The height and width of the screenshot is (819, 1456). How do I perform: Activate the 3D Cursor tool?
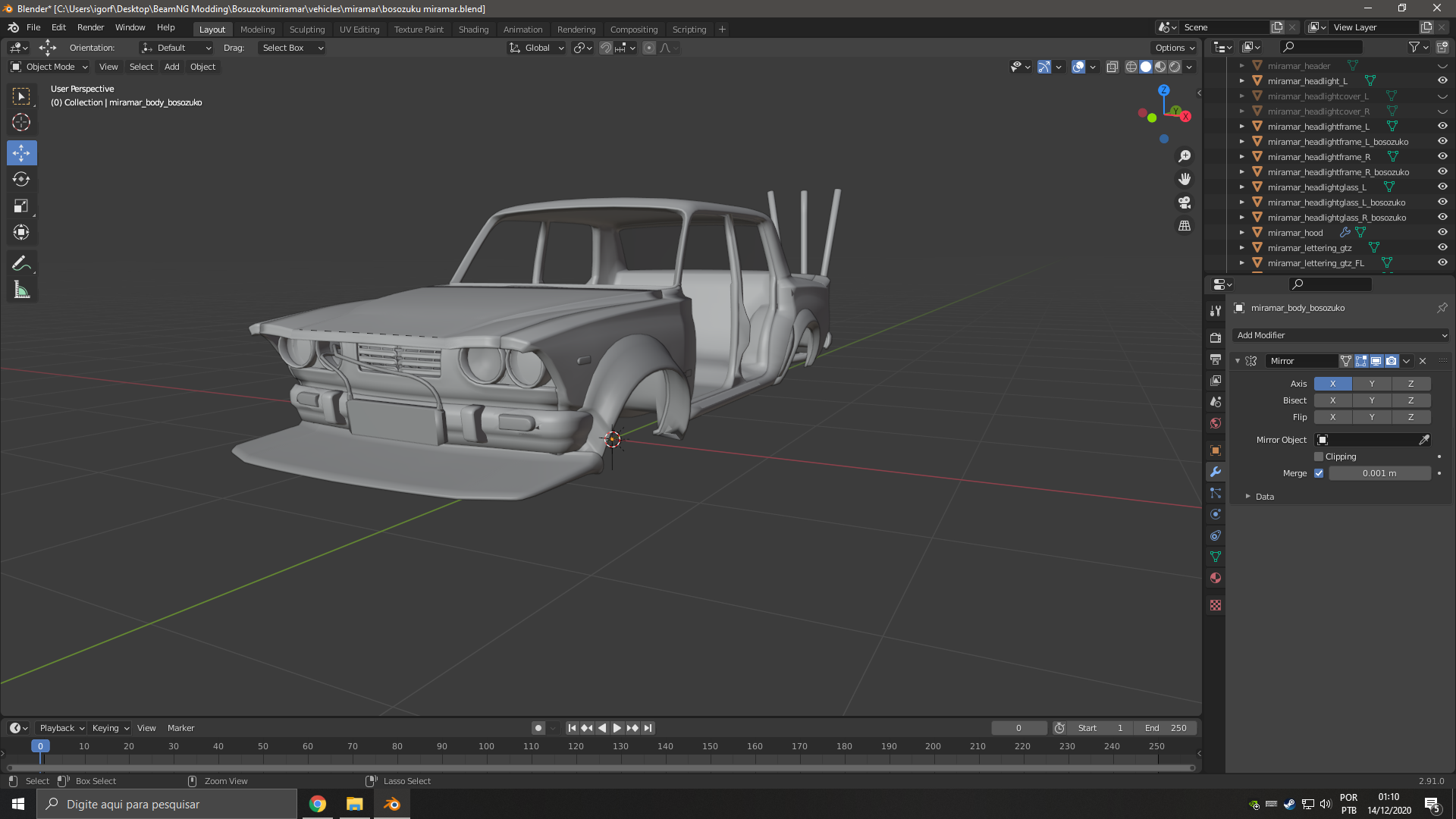(x=21, y=122)
